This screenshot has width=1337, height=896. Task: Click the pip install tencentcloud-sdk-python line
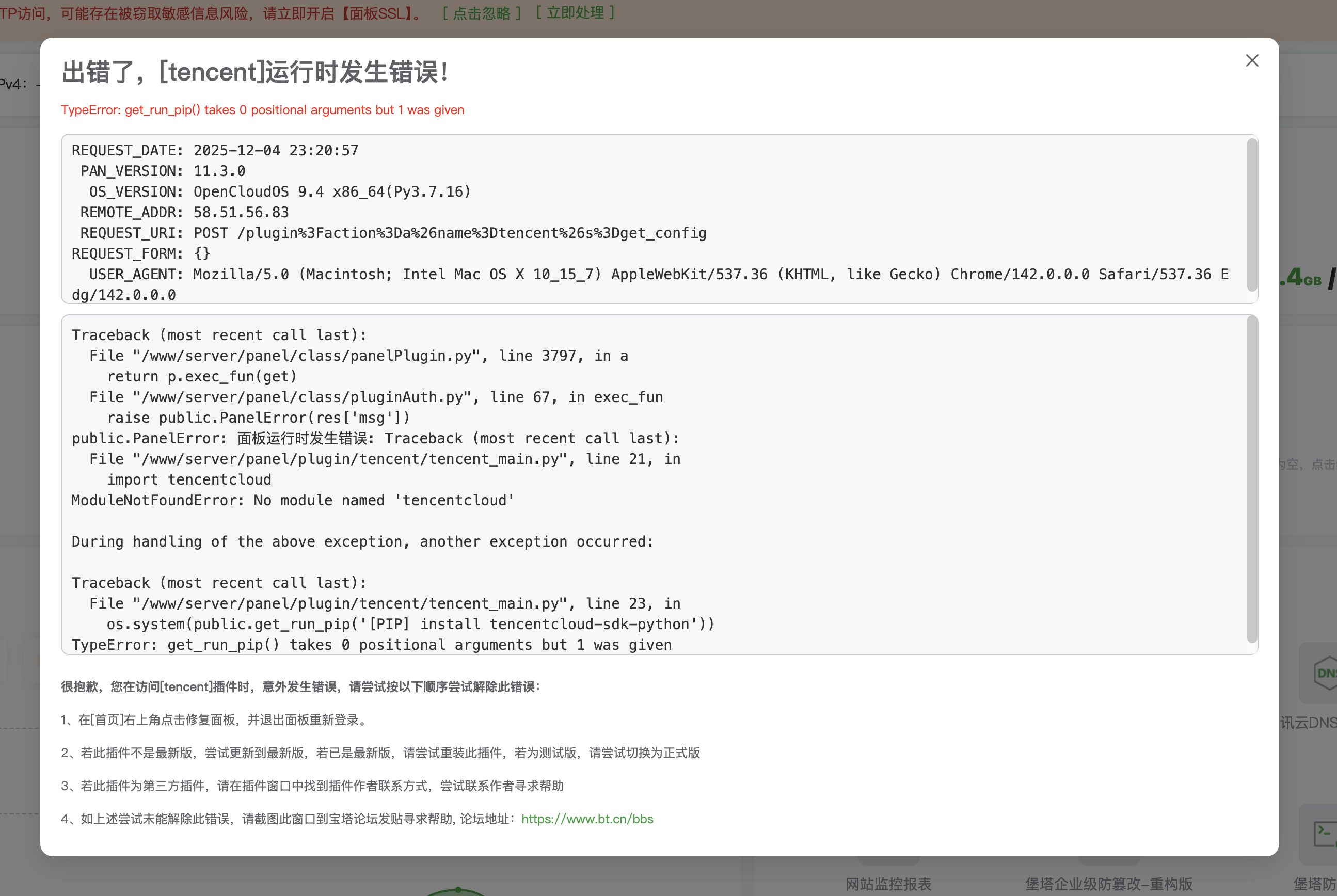click(x=410, y=624)
